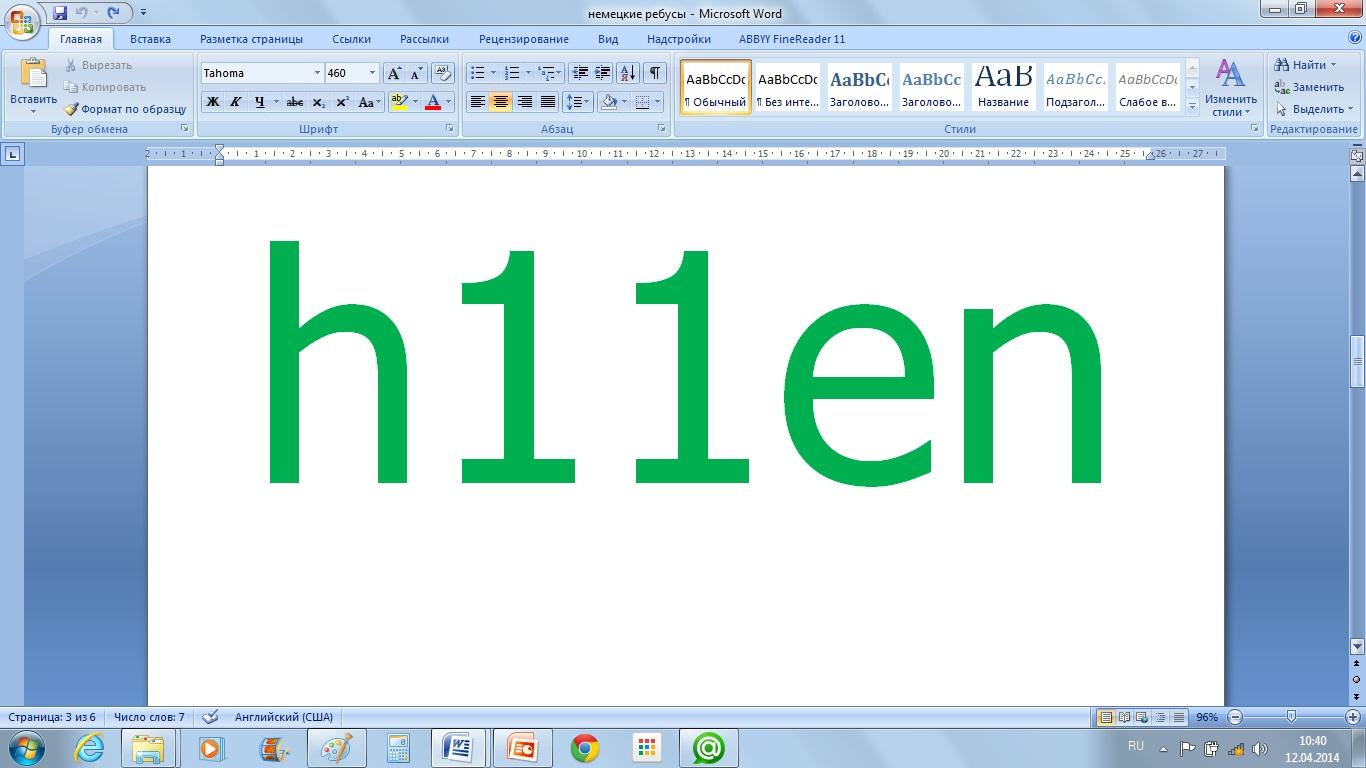The height and width of the screenshot is (768, 1366).
Task: Open the Рассылки tab
Action: pyautogui.click(x=424, y=39)
